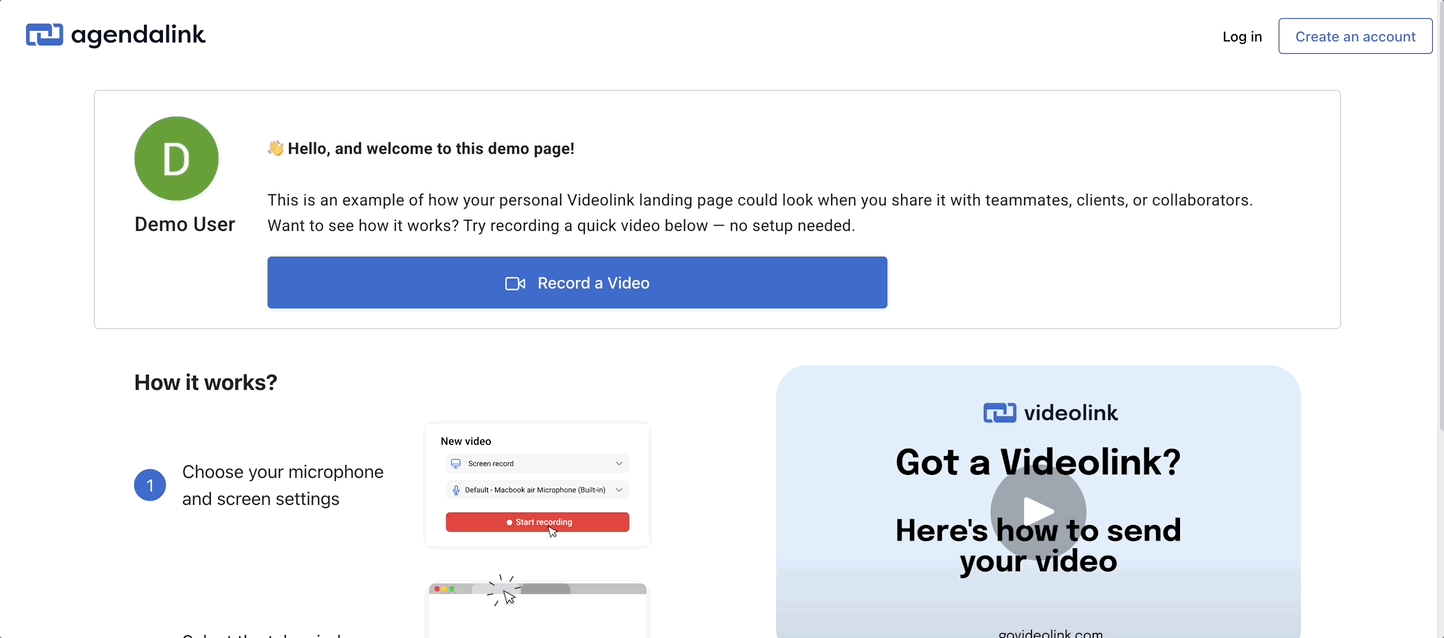Click the videolink logo in the video
This screenshot has height=638, width=1444.
1050,412
